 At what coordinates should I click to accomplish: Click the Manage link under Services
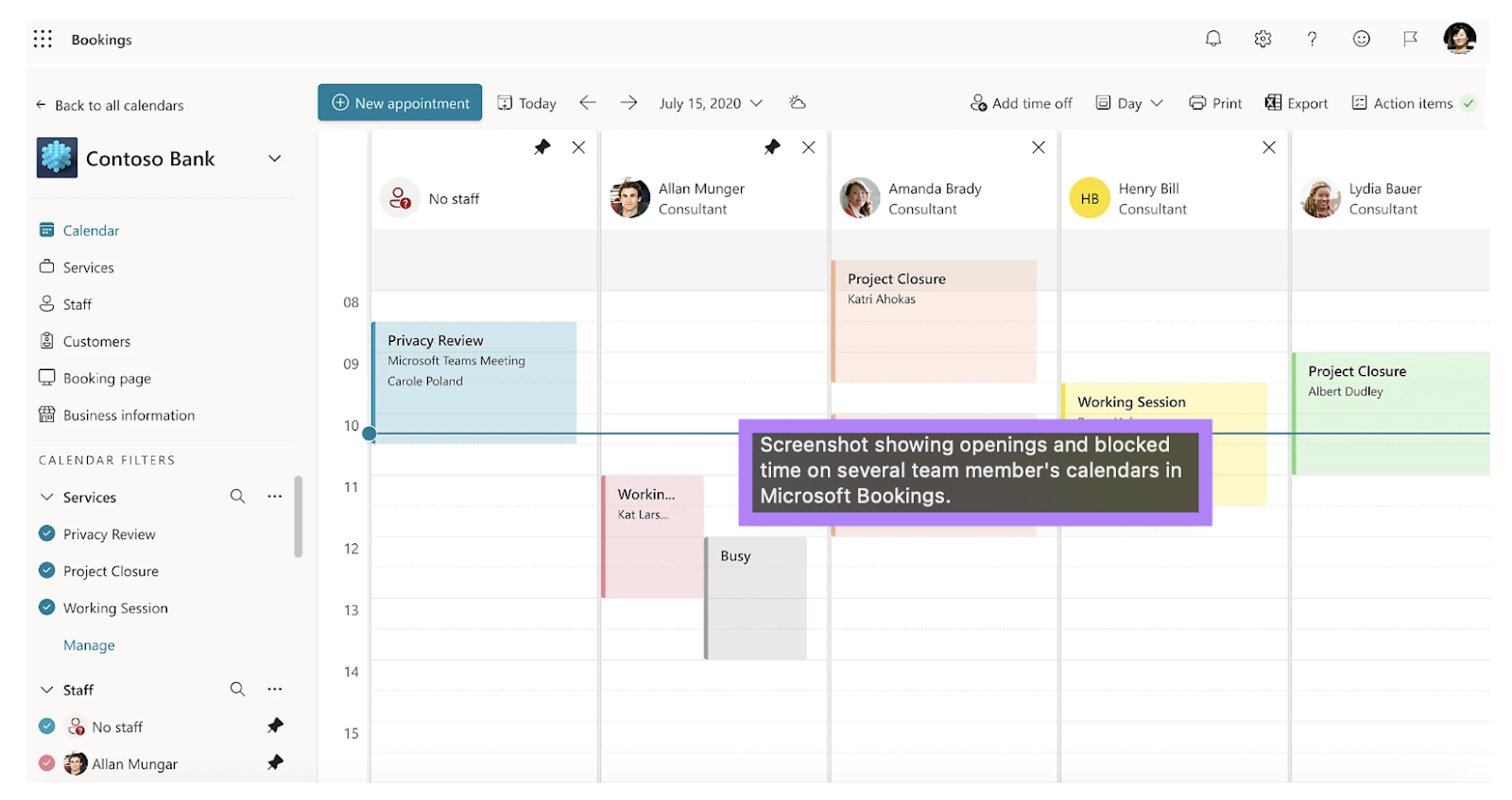89,645
